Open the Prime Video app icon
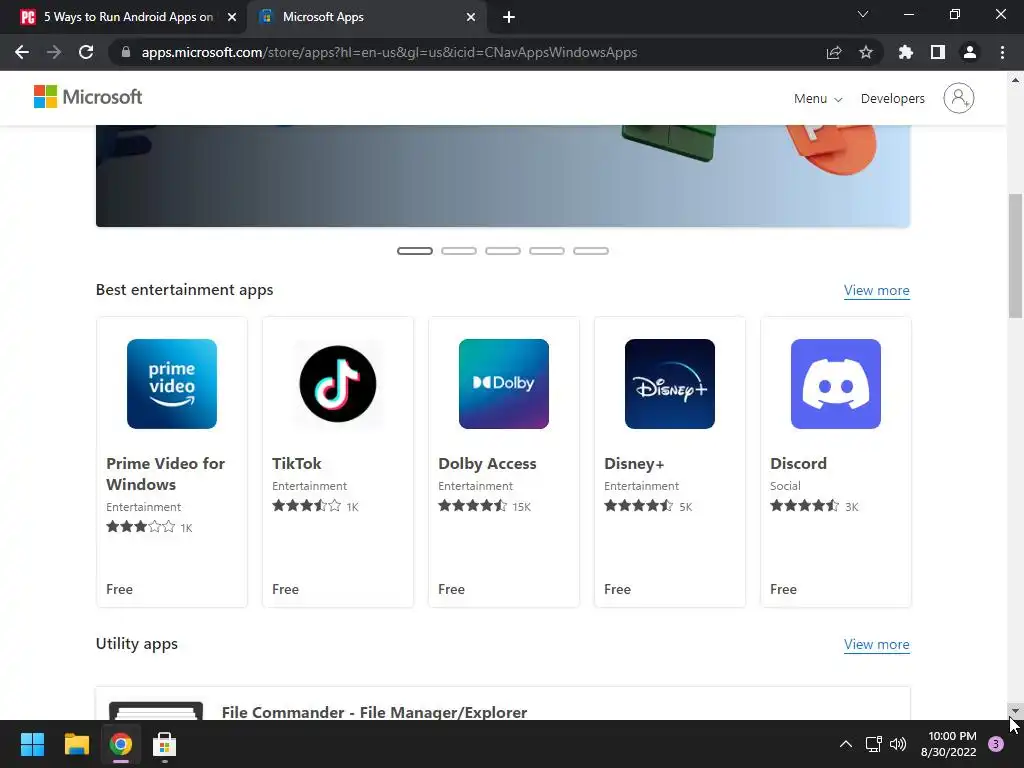Screen dimensions: 1024x768 point(172,383)
